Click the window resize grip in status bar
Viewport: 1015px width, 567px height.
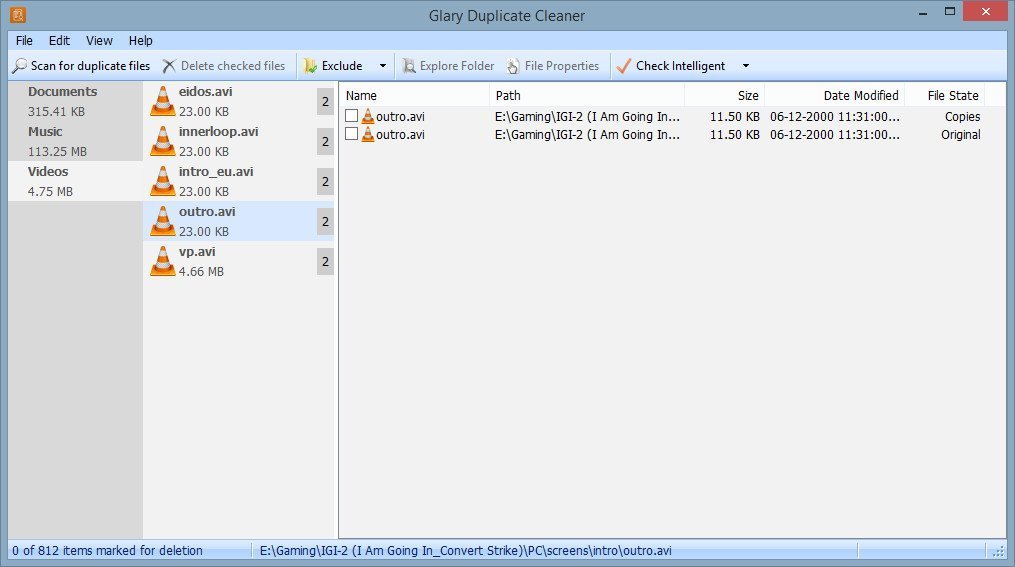coord(999,551)
